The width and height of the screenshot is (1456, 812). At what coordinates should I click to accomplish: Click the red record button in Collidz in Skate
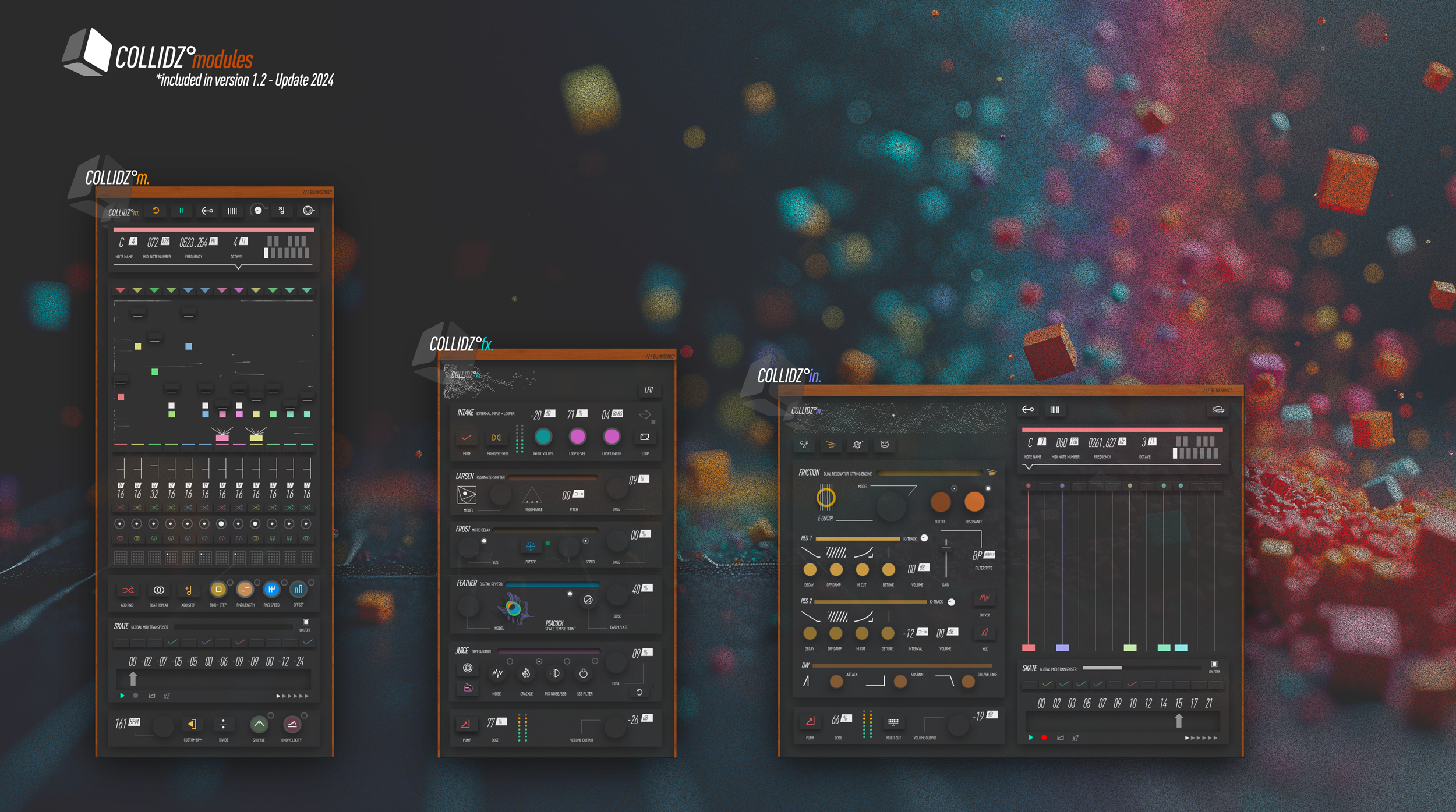click(x=1044, y=737)
